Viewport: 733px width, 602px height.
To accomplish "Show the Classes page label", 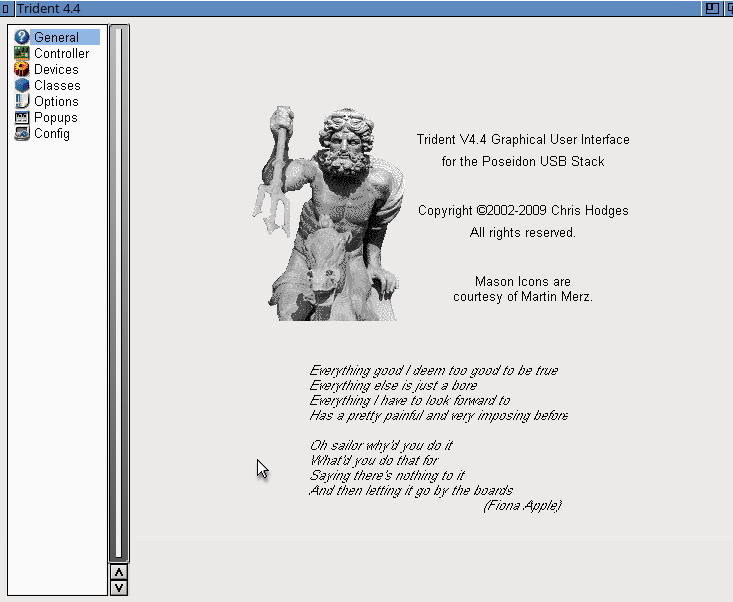I will pos(57,85).
